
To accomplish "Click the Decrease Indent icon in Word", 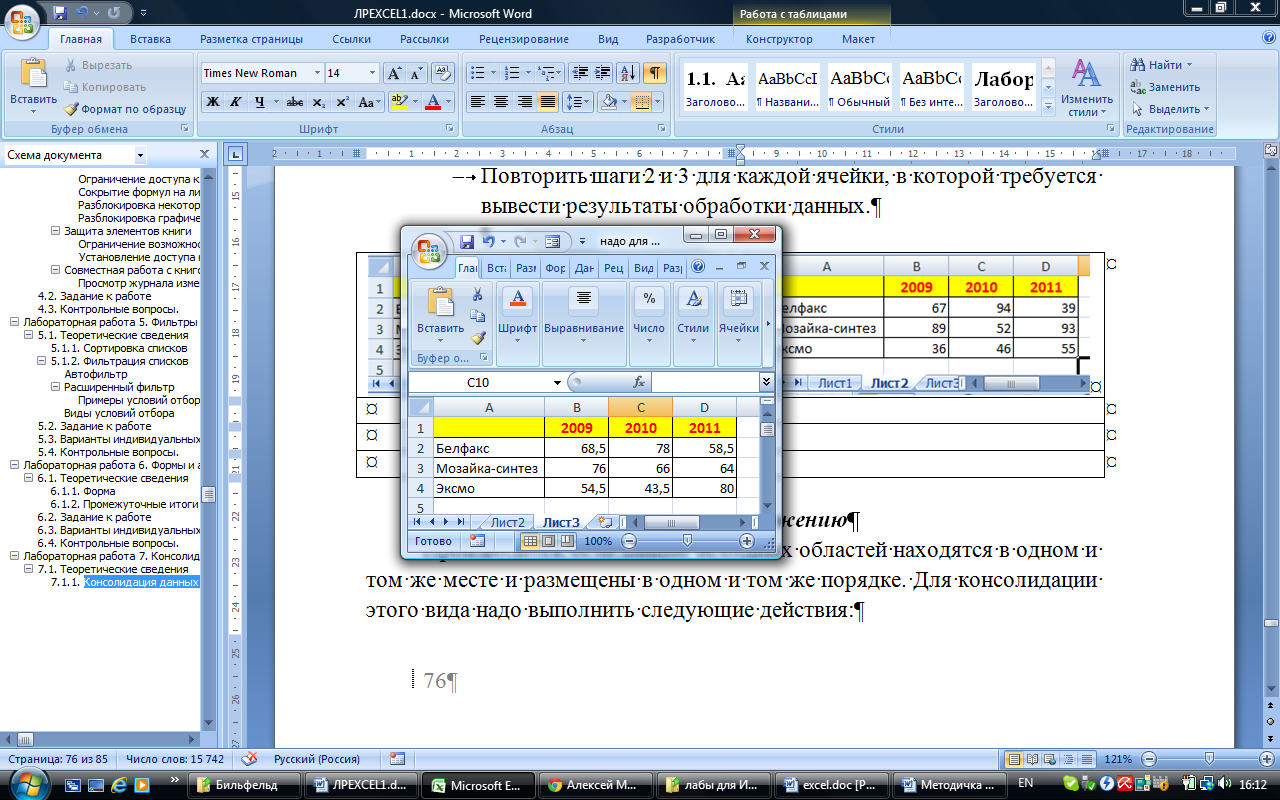I will point(579,73).
